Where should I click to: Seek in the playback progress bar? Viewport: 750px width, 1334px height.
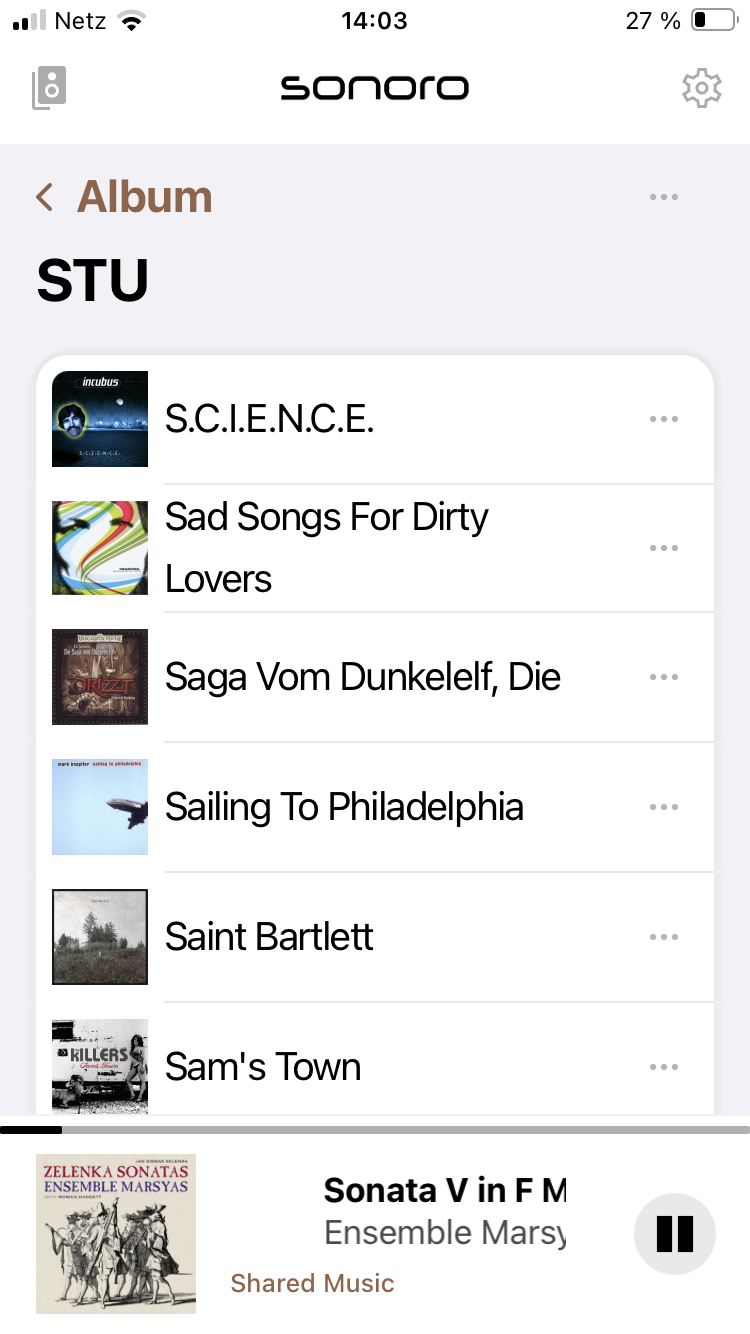pos(375,1130)
